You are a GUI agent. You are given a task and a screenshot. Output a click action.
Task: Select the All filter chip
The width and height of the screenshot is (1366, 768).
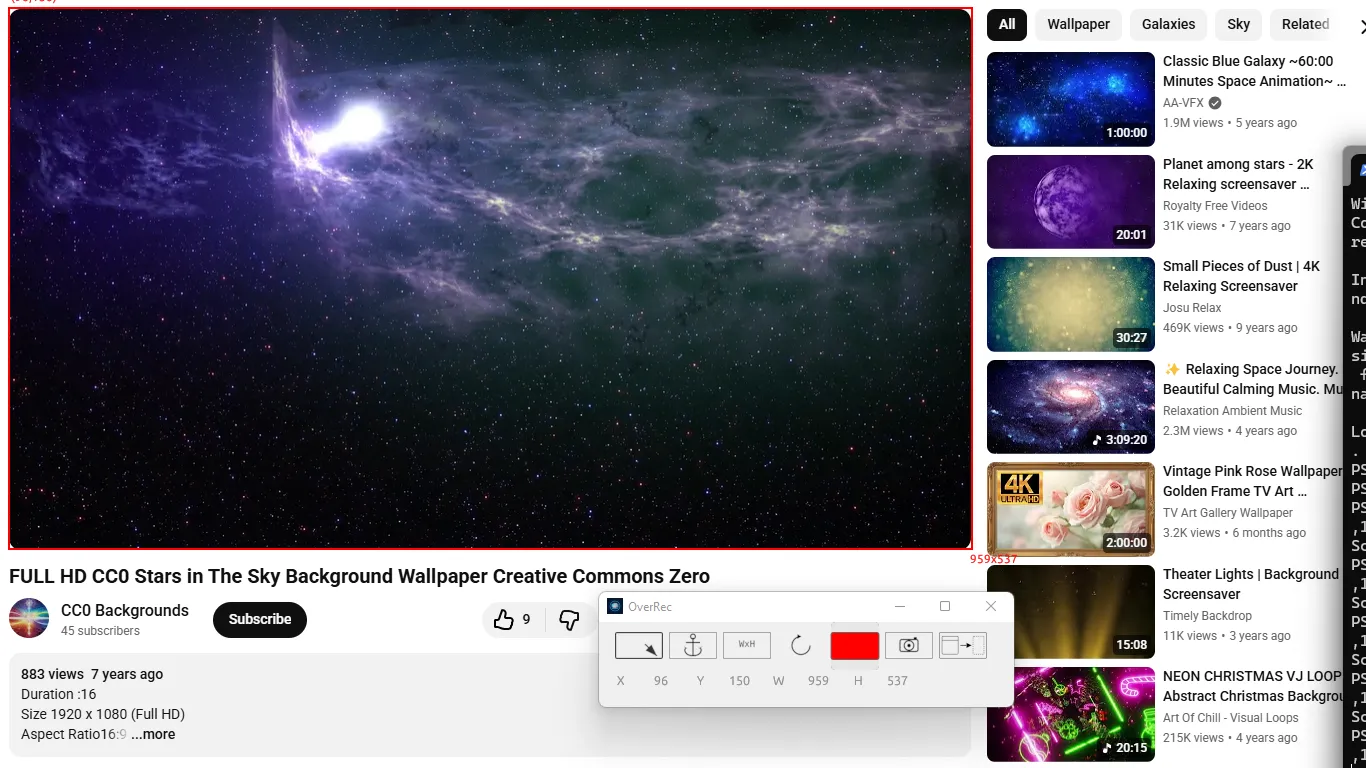1007,24
